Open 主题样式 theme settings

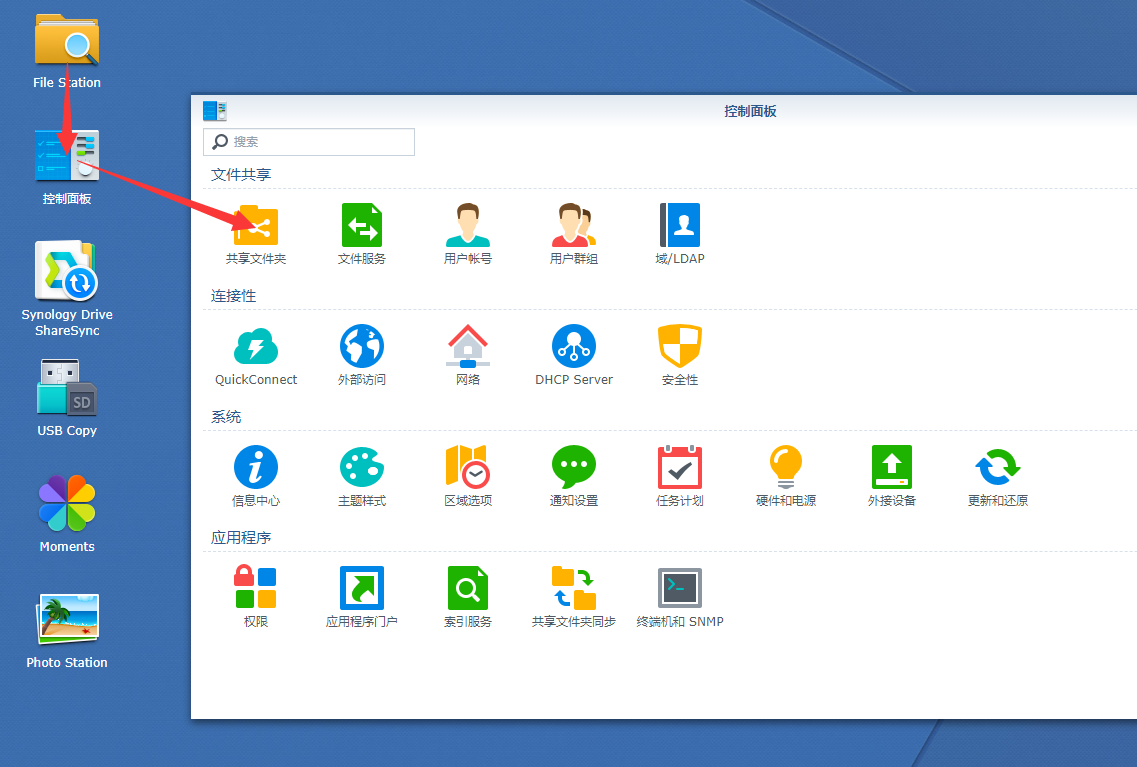point(362,468)
